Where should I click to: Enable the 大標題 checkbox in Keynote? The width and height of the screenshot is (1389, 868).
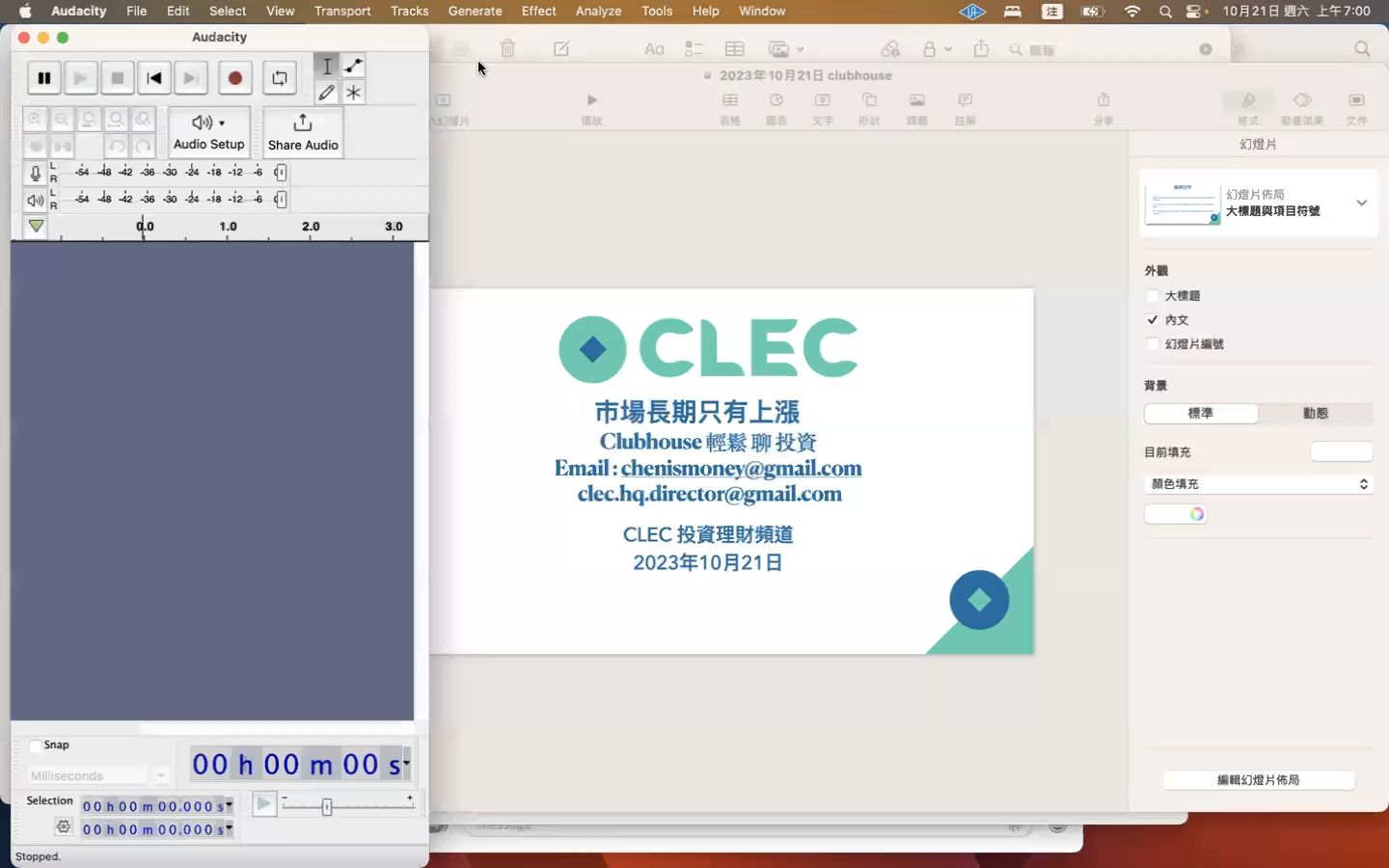[1153, 296]
